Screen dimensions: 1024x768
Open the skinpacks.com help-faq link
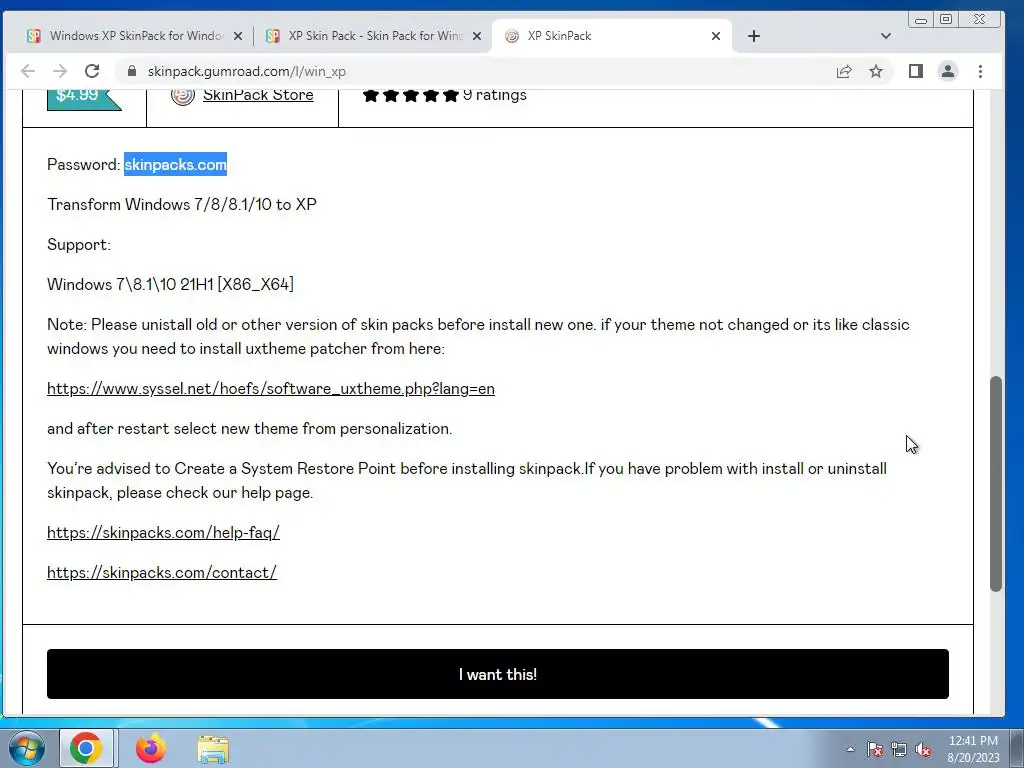163,532
